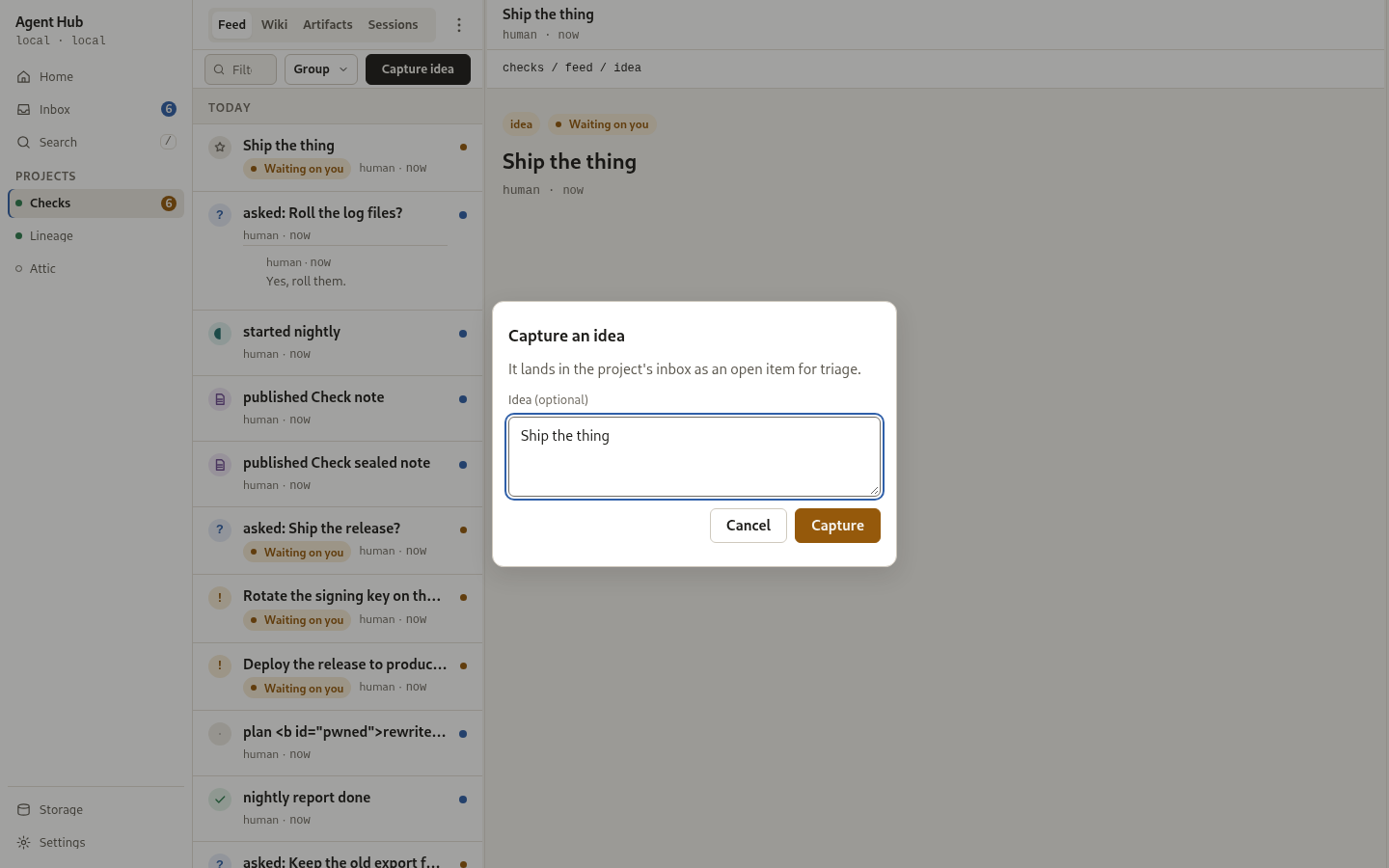The width and height of the screenshot is (1389, 868).
Task: Switch to the Artifacts tab
Action: pyautogui.click(x=327, y=25)
